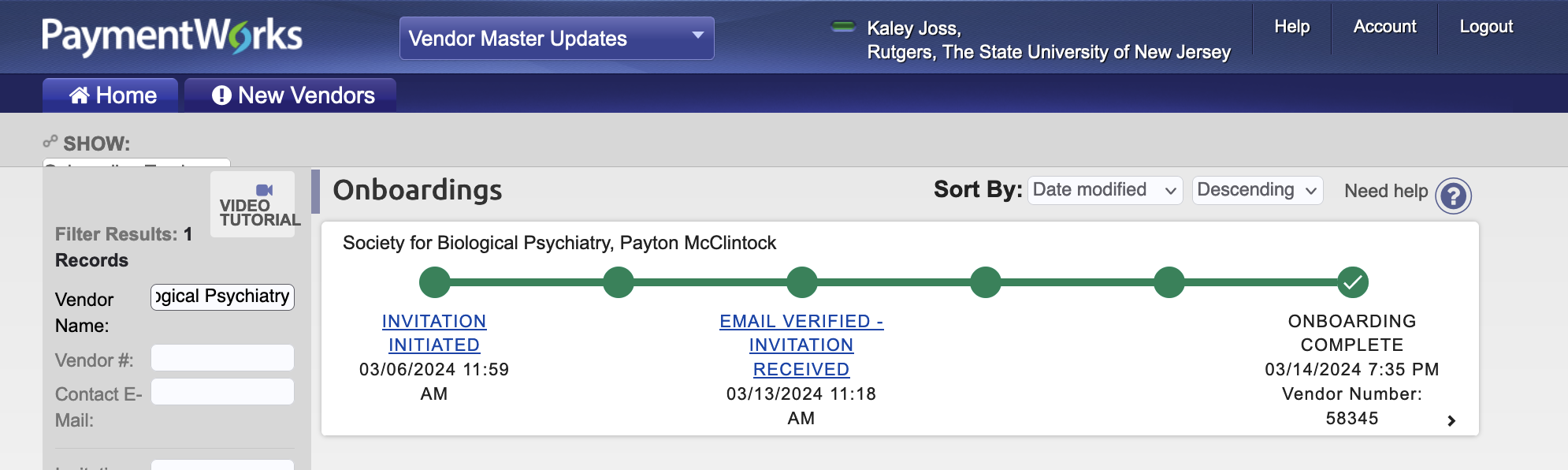This screenshot has height=470, width=1568.
Task: Click the first green progress dot
Action: tap(435, 282)
